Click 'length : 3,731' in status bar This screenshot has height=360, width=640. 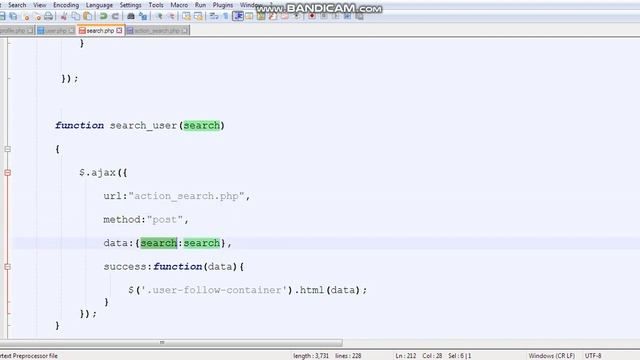coord(311,356)
